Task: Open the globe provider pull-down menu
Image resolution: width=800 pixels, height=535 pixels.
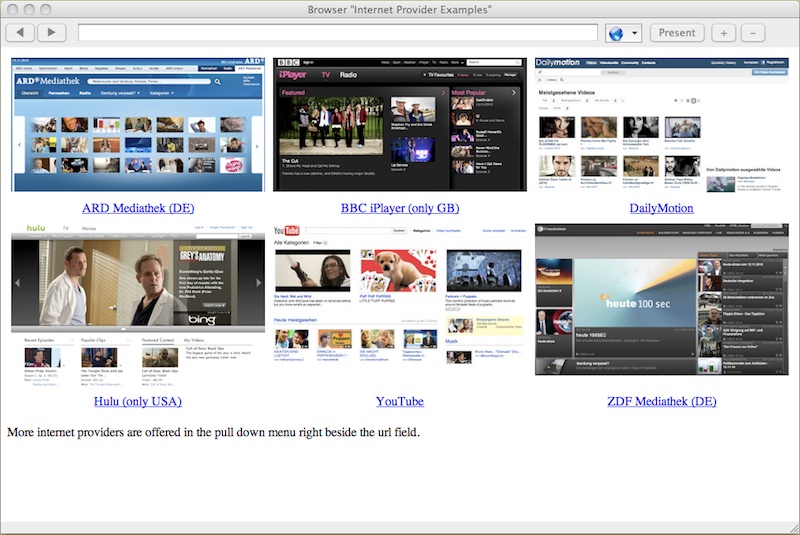Action: pos(623,33)
